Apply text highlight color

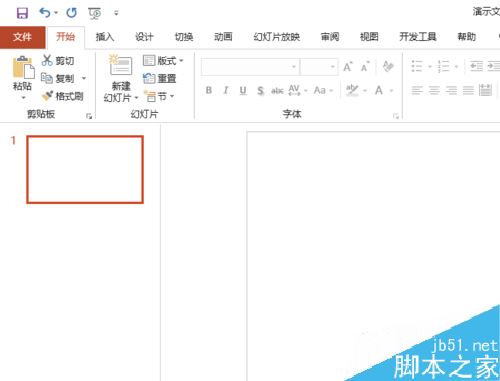(x=352, y=90)
